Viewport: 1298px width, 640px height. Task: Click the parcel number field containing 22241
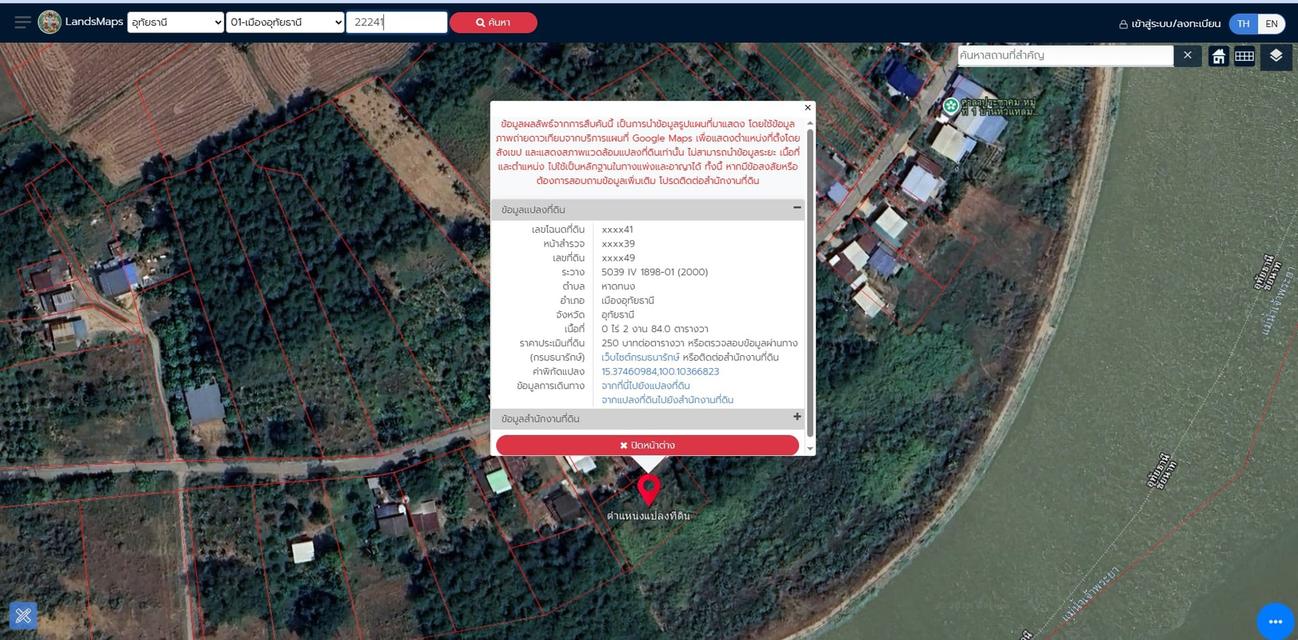coord(396,22)
